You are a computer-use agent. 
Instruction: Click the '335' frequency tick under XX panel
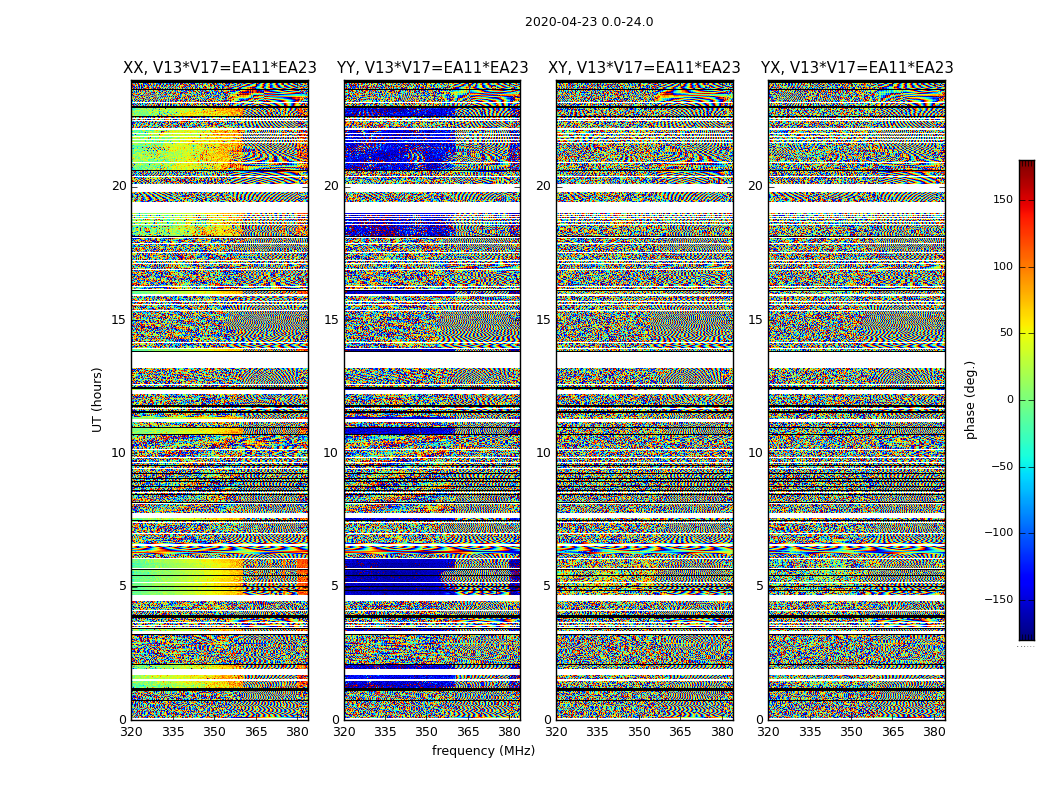coord(173,732)
